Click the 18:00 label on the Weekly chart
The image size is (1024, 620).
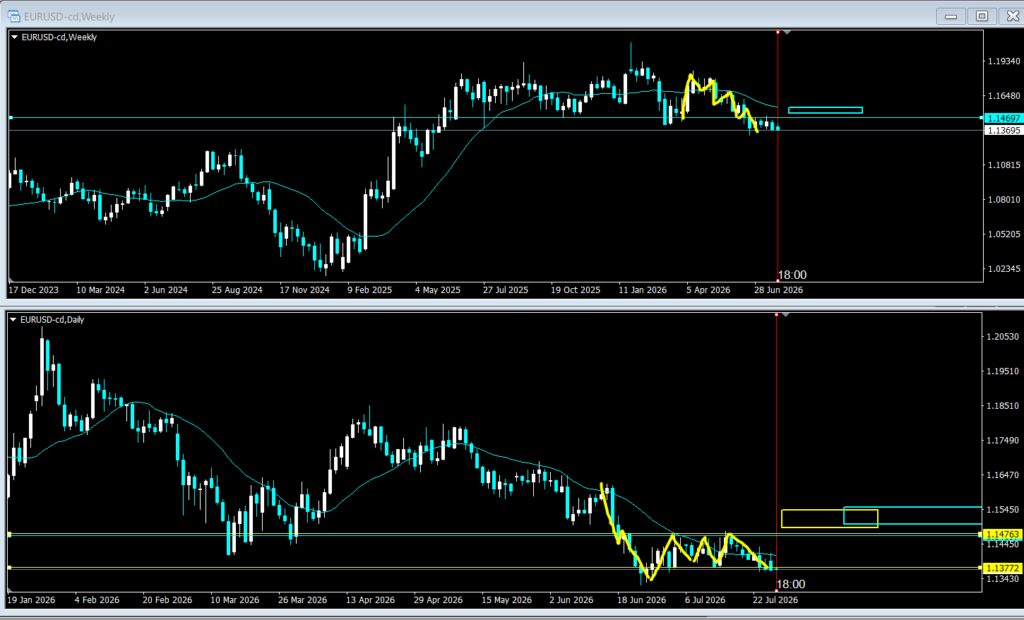(792, 275)
